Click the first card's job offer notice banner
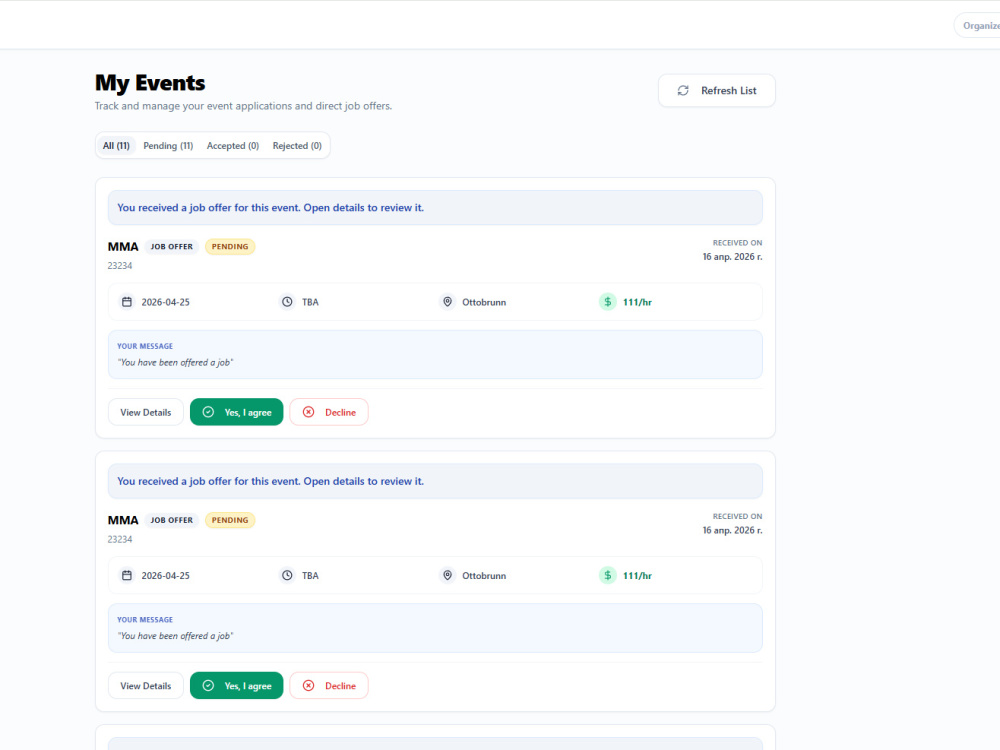This screenshot has height=750, width=1000. 435,208
